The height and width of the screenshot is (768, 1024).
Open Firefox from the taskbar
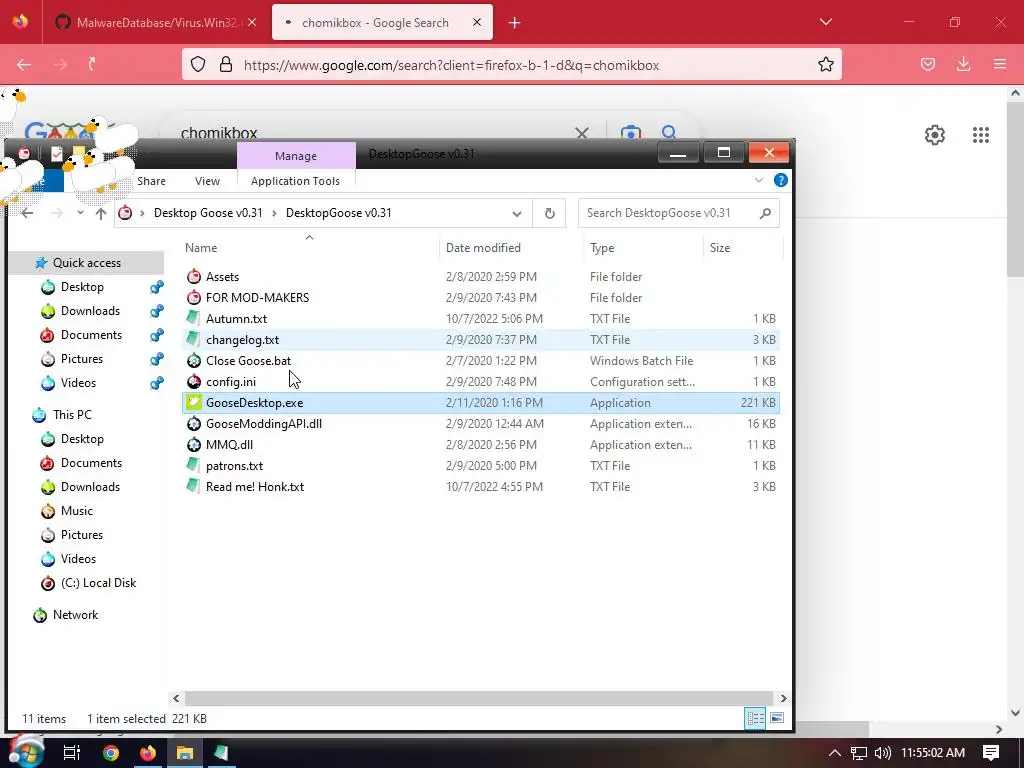tap(148, 753)
